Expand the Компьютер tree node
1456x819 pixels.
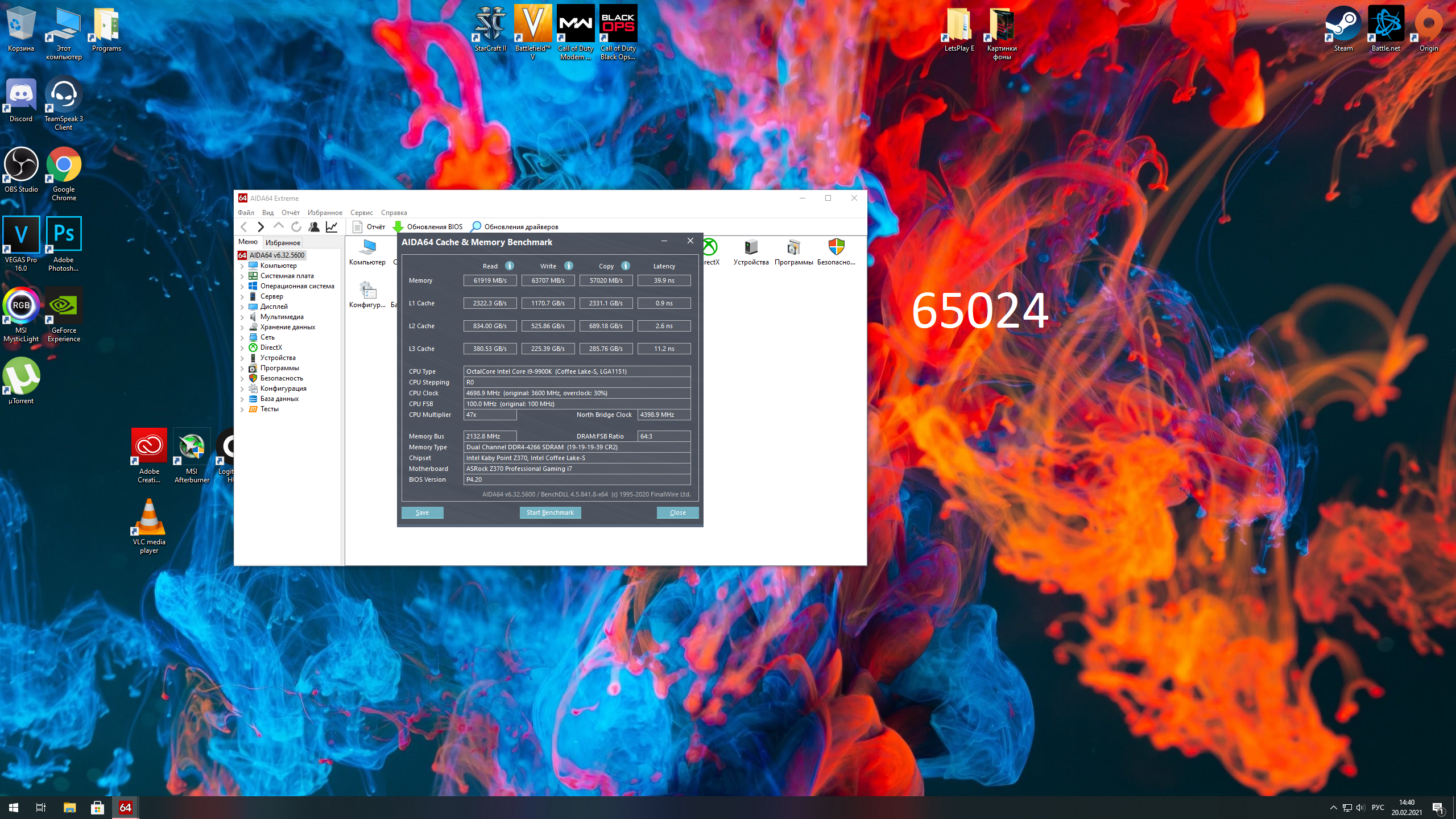(242, 266)
